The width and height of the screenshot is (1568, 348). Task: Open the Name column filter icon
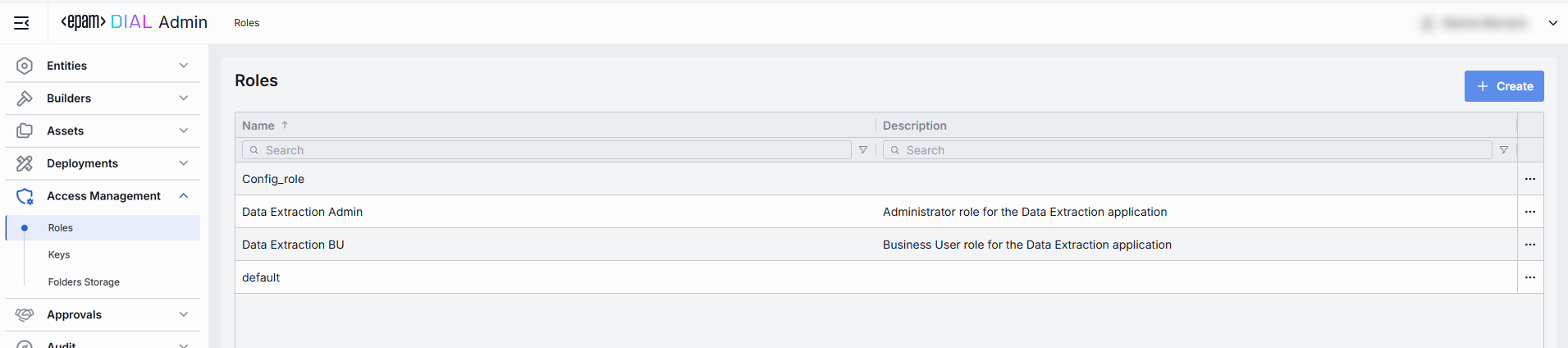click(863, 150)
